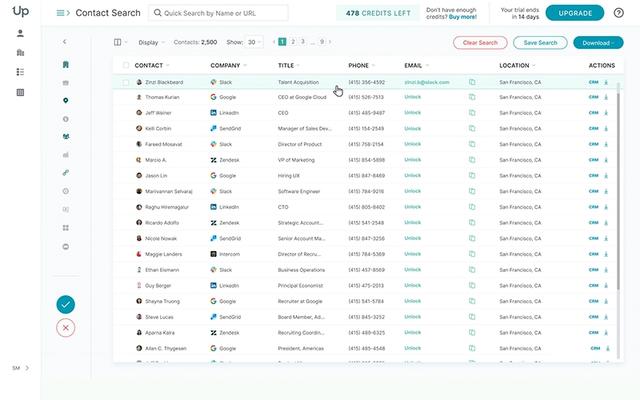Select the location pin filter icon
This screenshot has height=400, width=640.
(66, 100)
